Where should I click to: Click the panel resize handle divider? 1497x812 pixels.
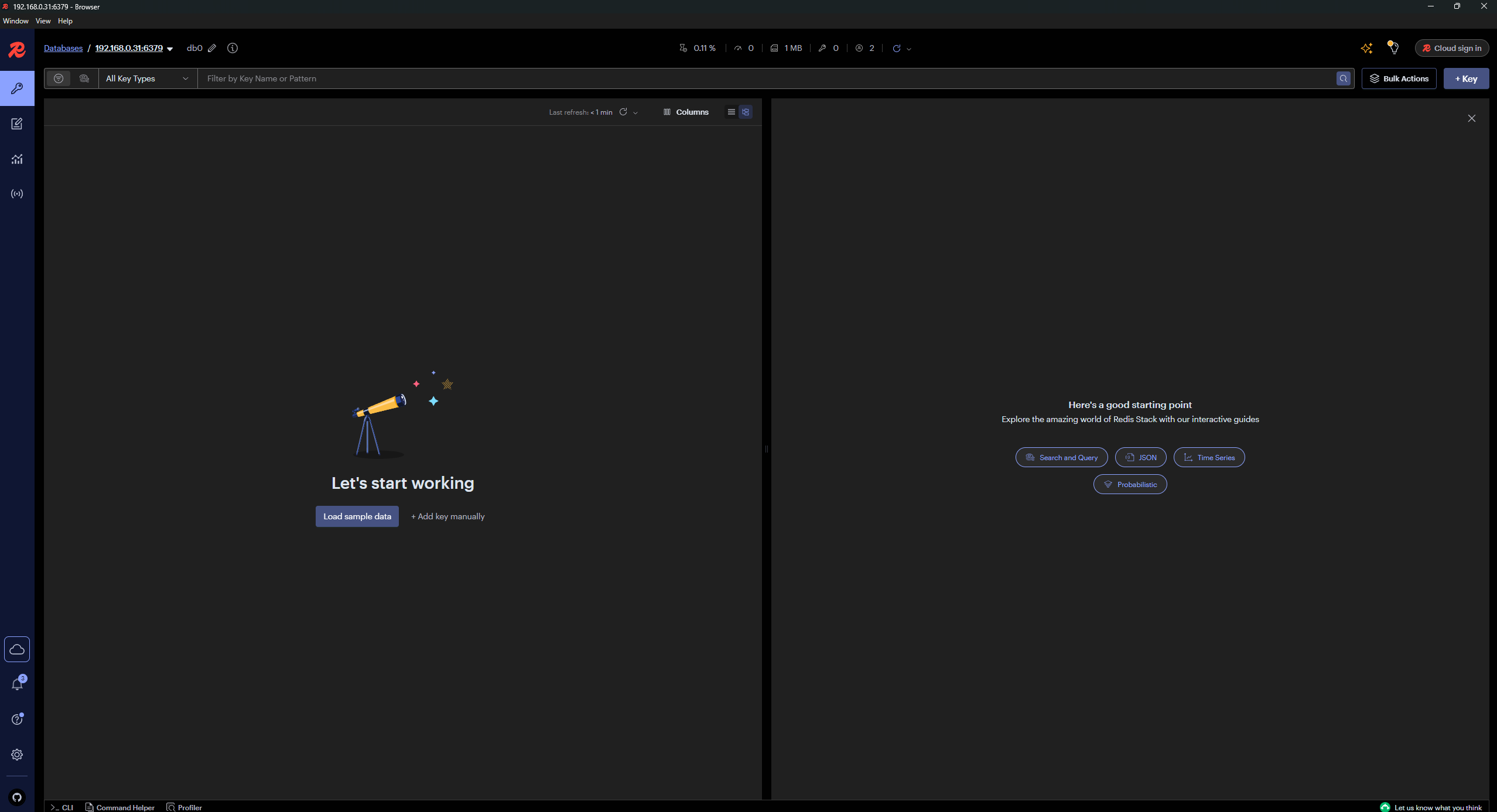(767, 449)
